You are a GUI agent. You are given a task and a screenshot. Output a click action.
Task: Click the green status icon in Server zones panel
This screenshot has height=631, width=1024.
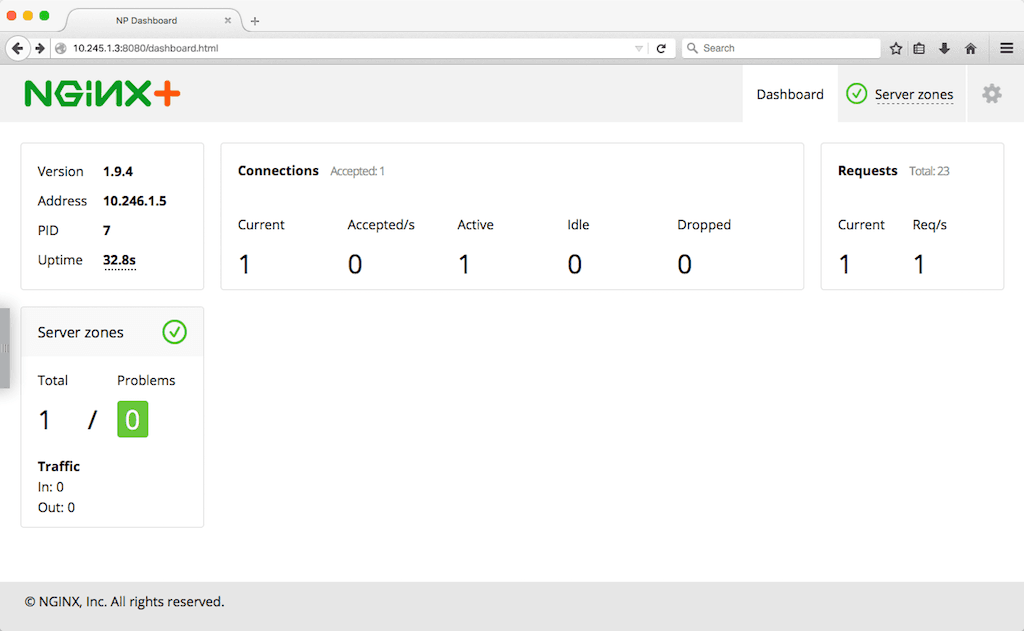(174, 332)
